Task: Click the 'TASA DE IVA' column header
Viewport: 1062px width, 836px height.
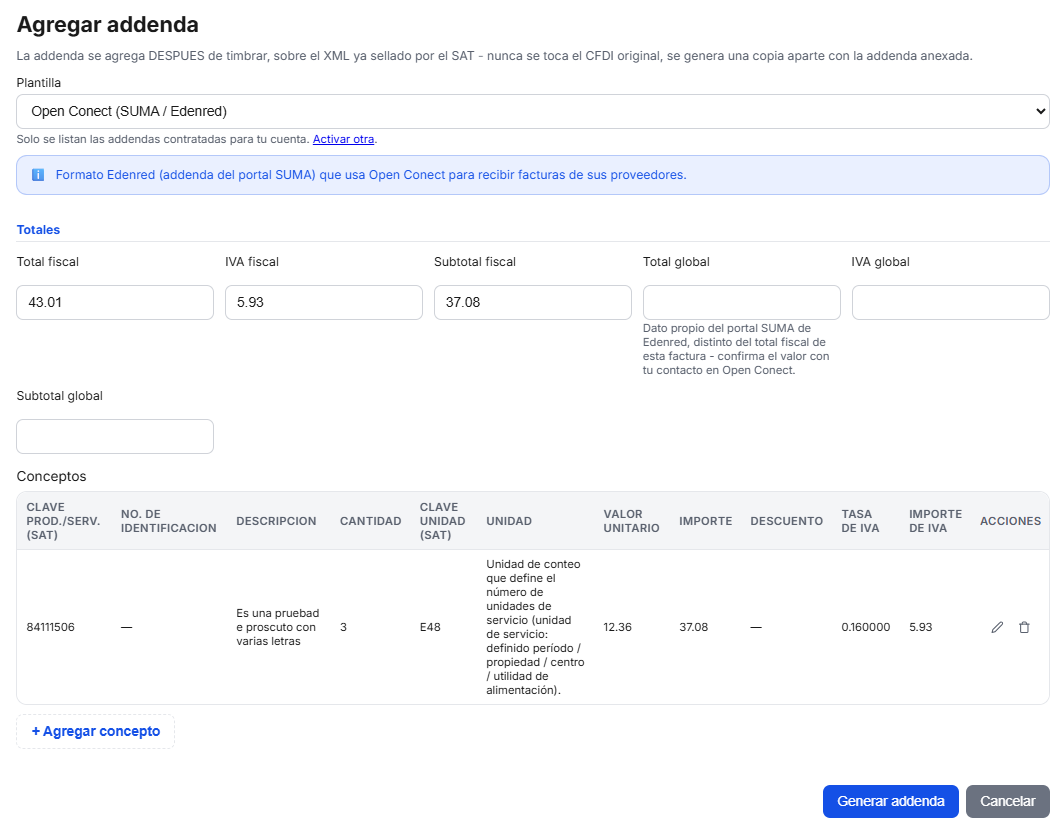Action: [x=860, y=521]
